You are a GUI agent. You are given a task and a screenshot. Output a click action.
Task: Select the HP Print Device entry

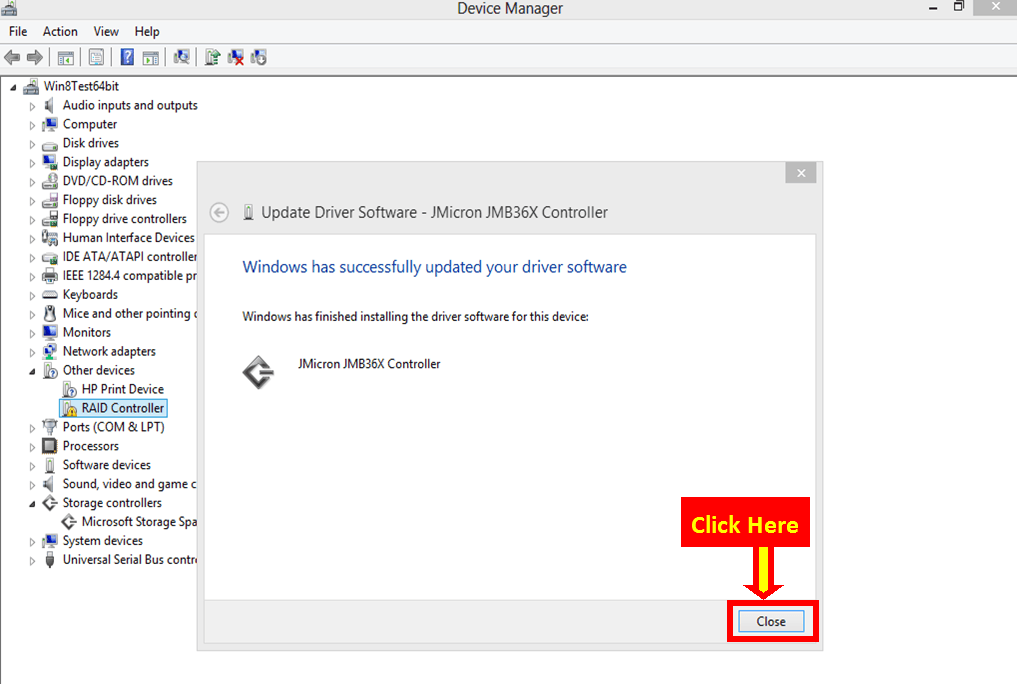click(122, 389)
